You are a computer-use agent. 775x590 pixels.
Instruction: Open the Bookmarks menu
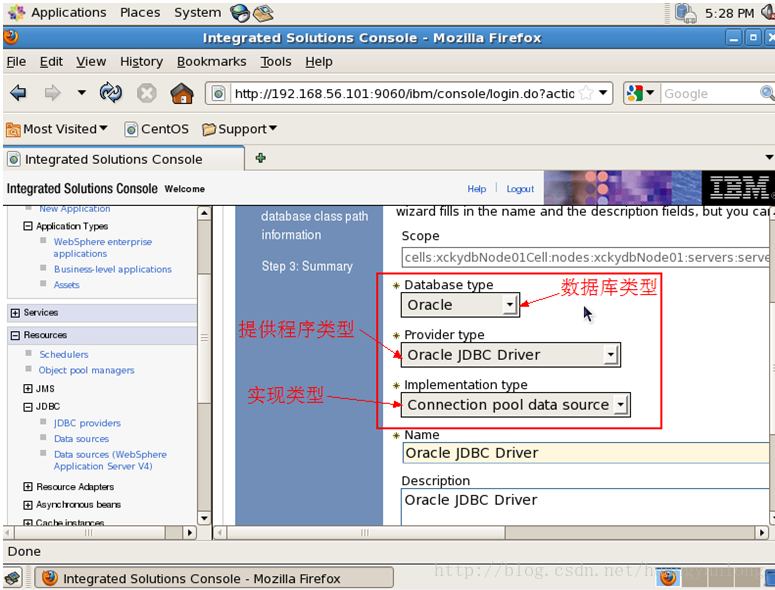click(212, 62)
